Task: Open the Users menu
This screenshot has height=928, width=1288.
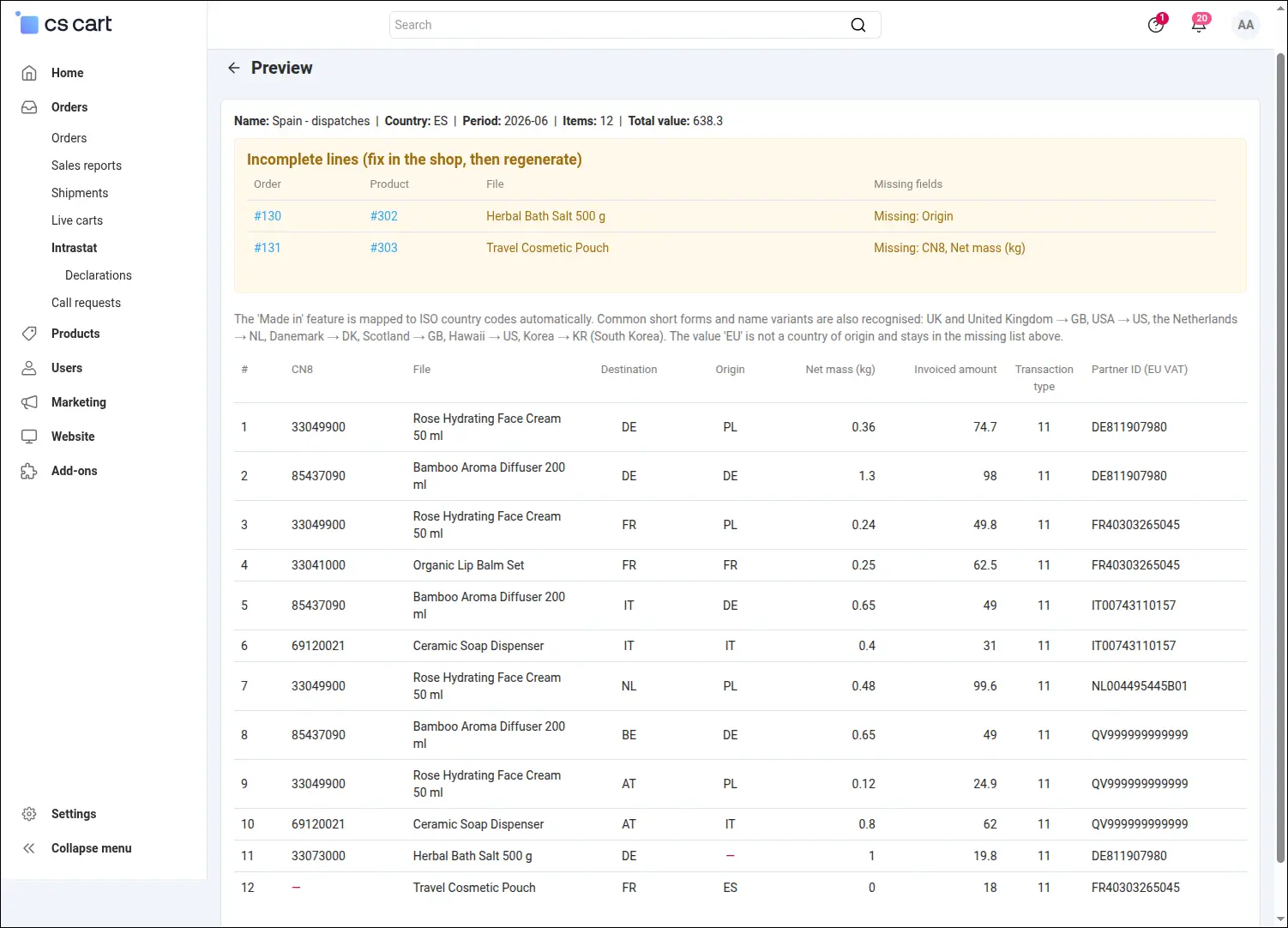Action: click(67, 368)
